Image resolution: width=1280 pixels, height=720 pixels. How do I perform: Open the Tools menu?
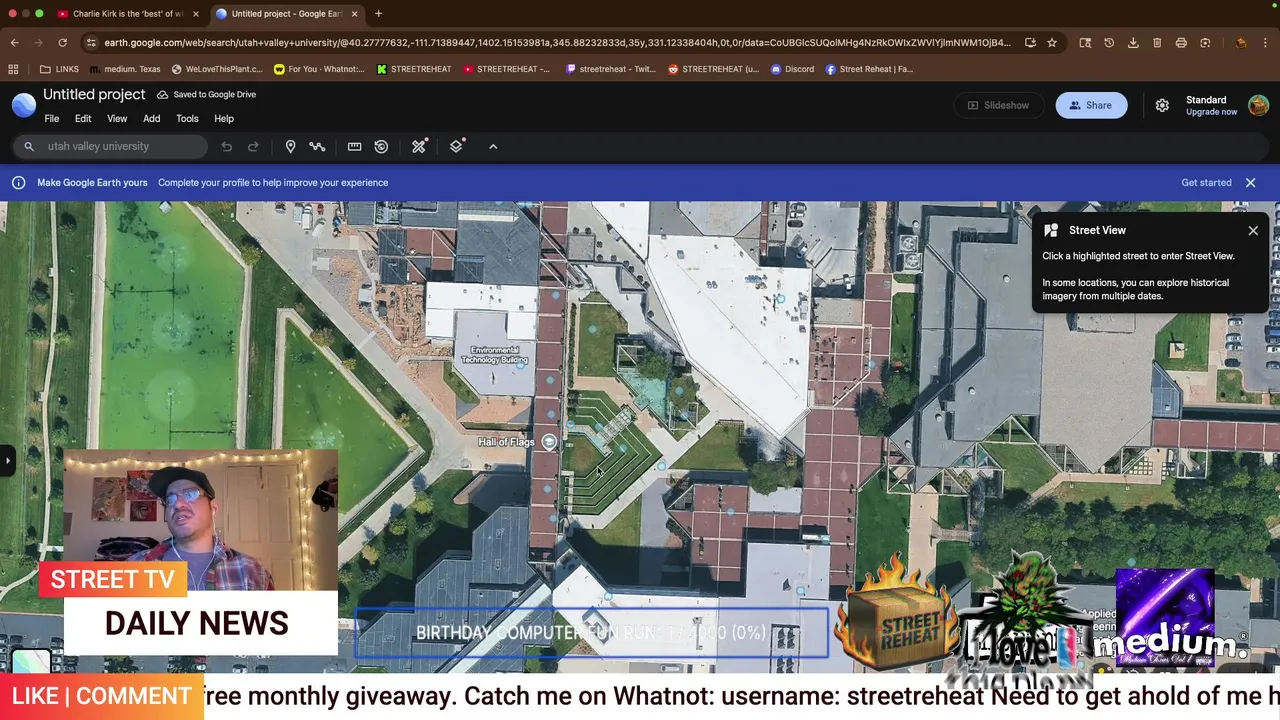pyautogui.click(x=187, y=119)
